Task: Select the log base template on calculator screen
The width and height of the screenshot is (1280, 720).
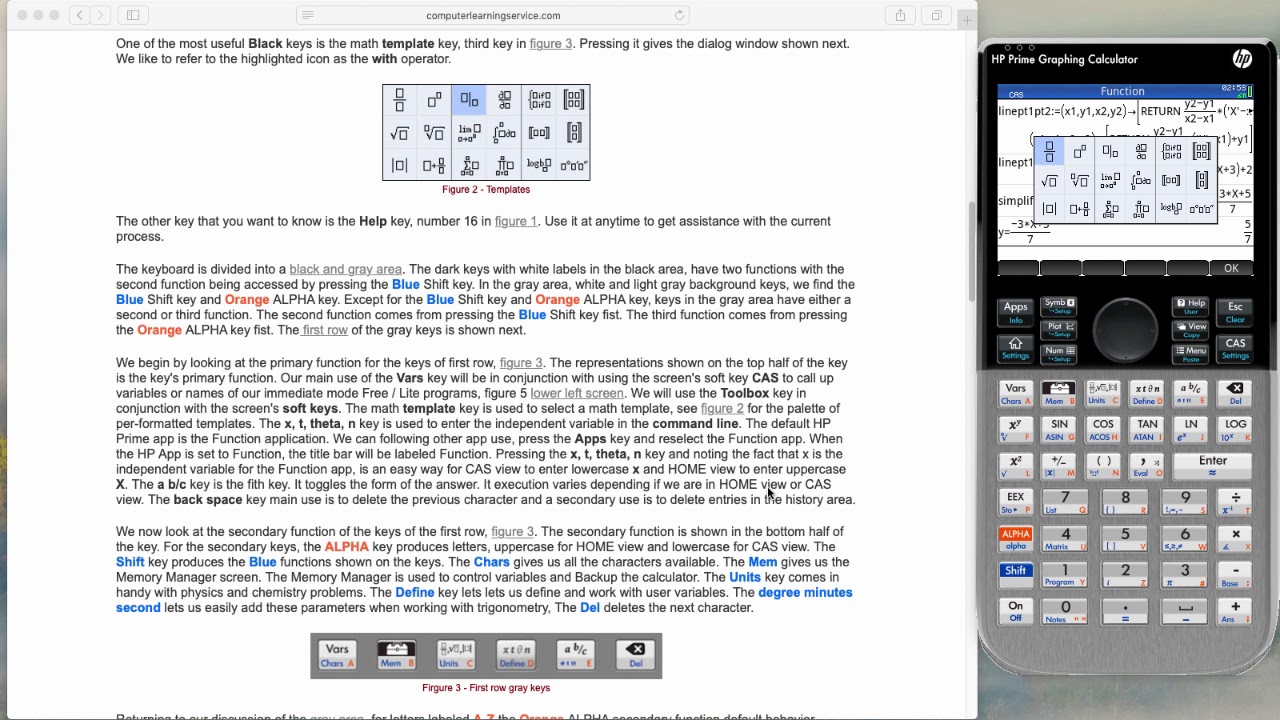Action: pos(1171,209)
